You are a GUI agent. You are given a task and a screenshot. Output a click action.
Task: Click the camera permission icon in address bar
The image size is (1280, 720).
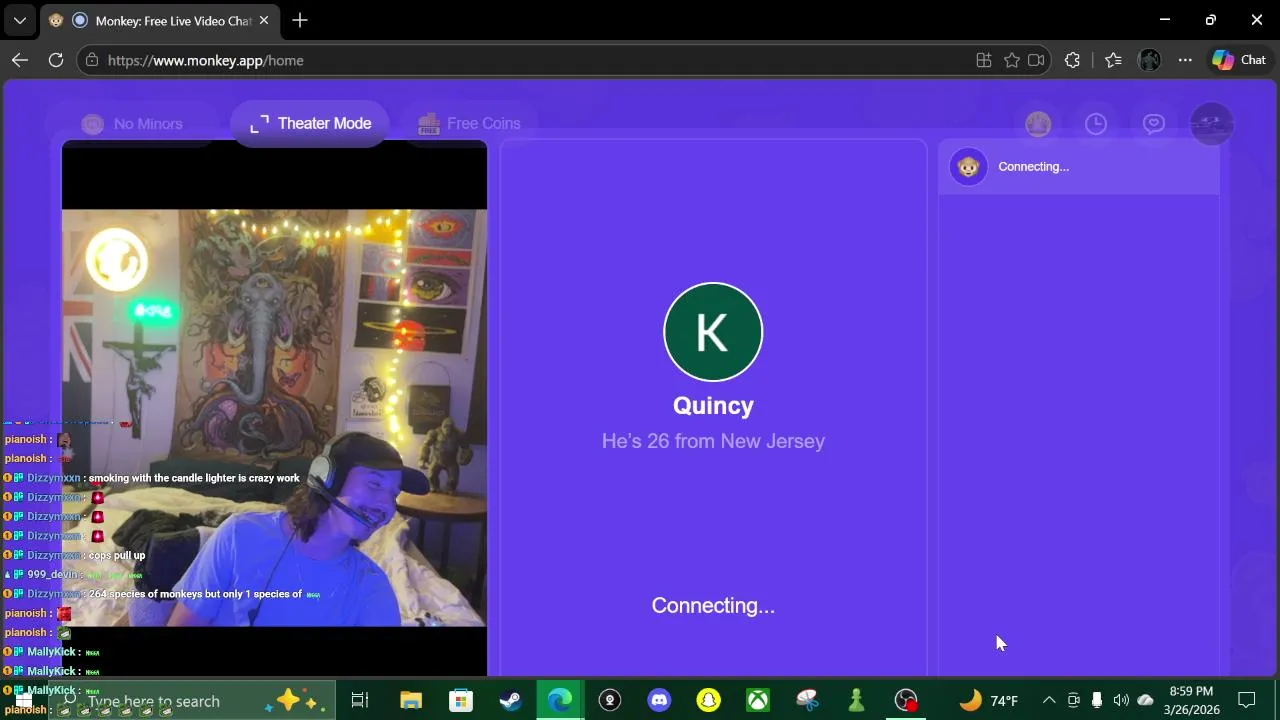coord(1037,60)
